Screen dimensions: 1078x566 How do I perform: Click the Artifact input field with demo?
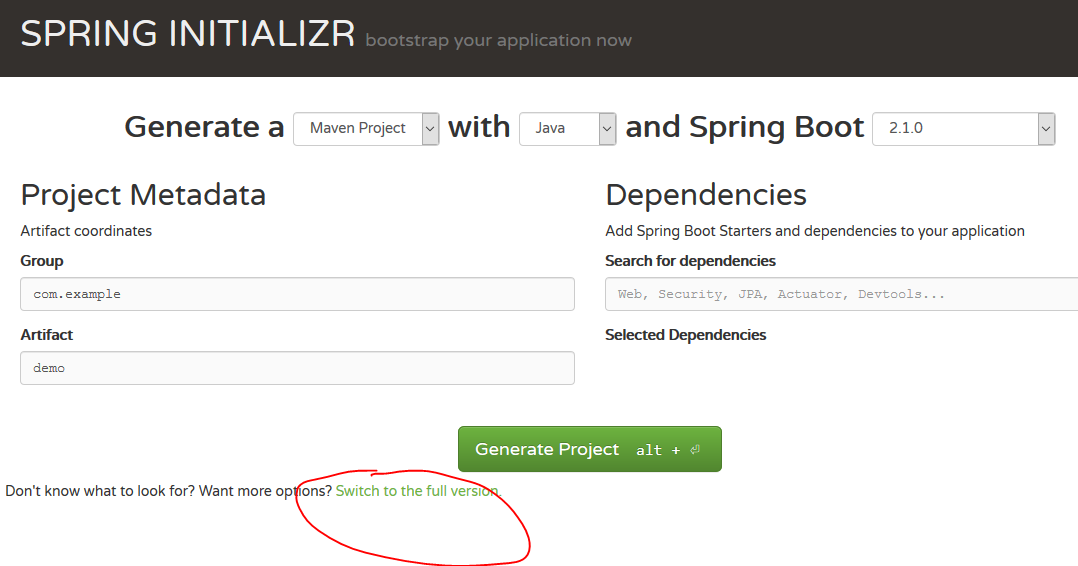[297, 368]
